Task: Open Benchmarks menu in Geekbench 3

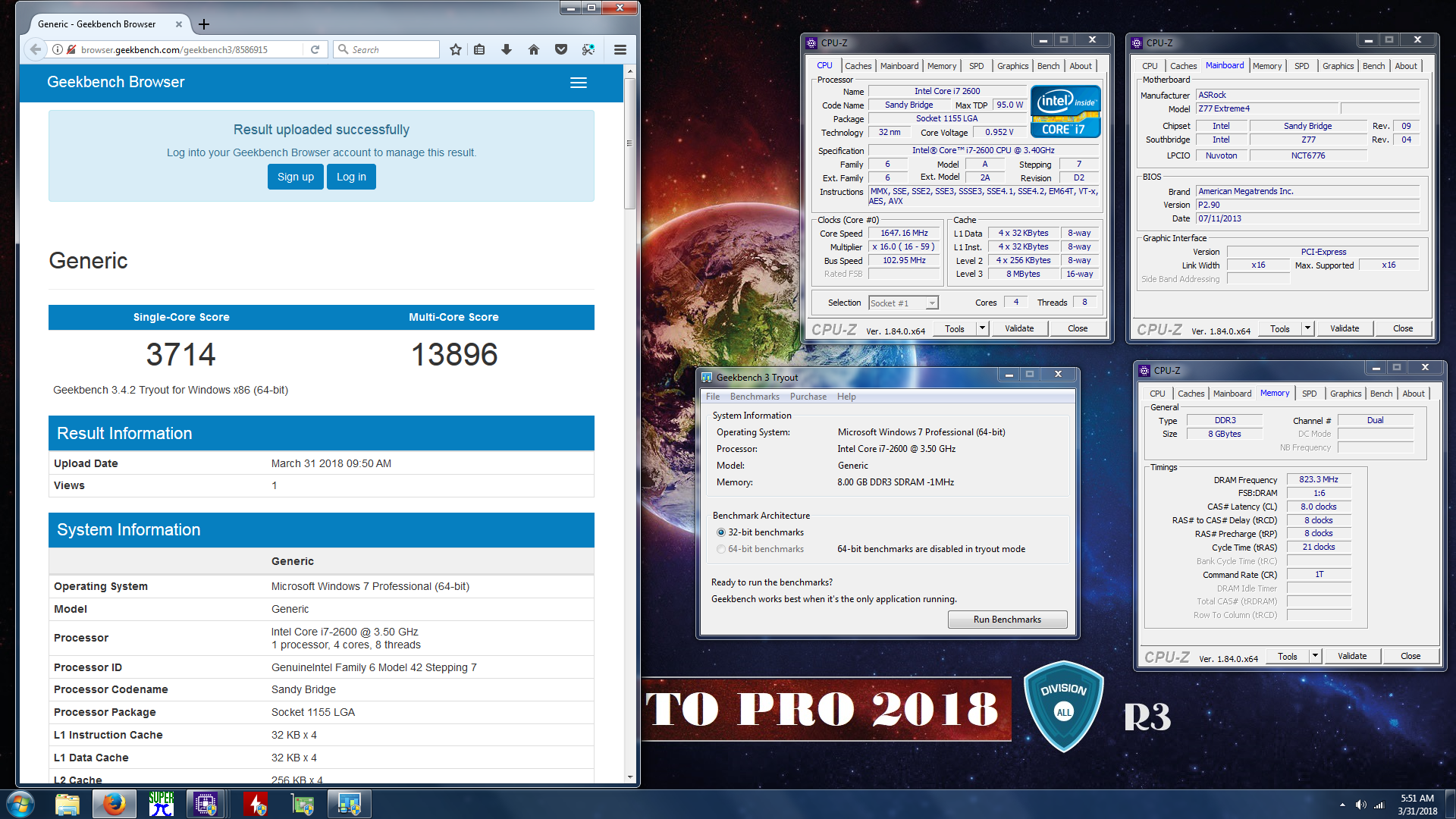Action: (x=755, y=397)
